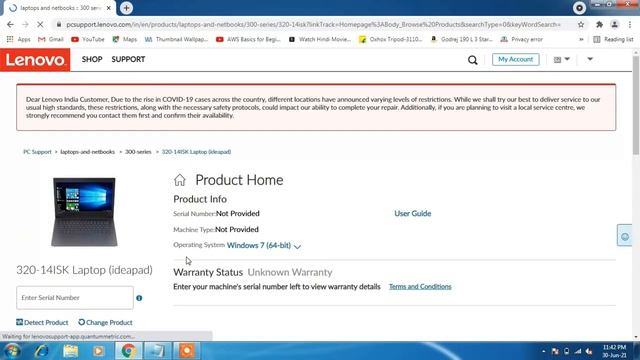Viewport: 640px width, 360px height.
Task: Open Godrej 190 L 3 Star bookmark
Action: click(462, 39)
